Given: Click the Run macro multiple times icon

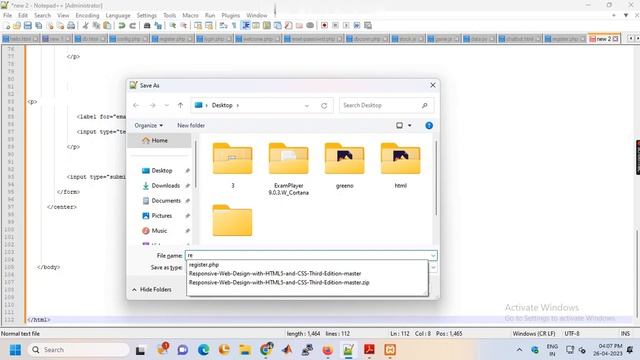Looking at the screenshot, I should pyautogui.click(x=357, y=25).
